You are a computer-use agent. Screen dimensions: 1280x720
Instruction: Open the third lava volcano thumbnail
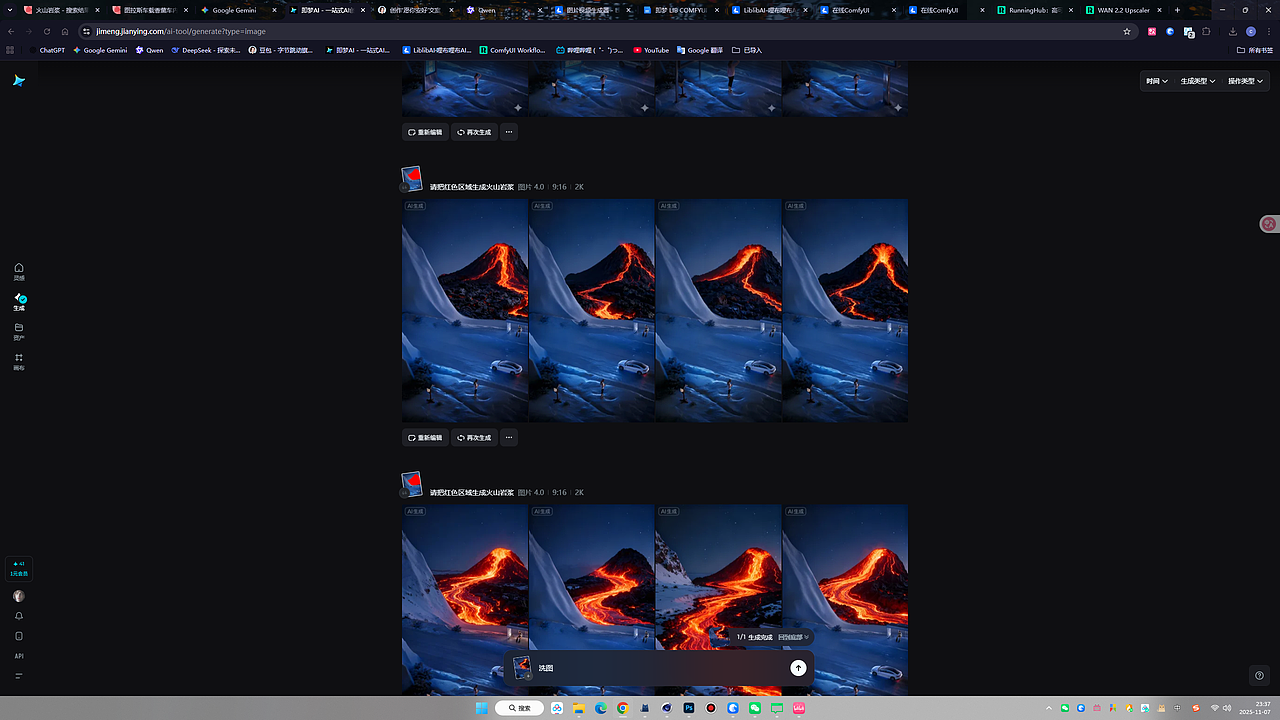tap(718, 310)
